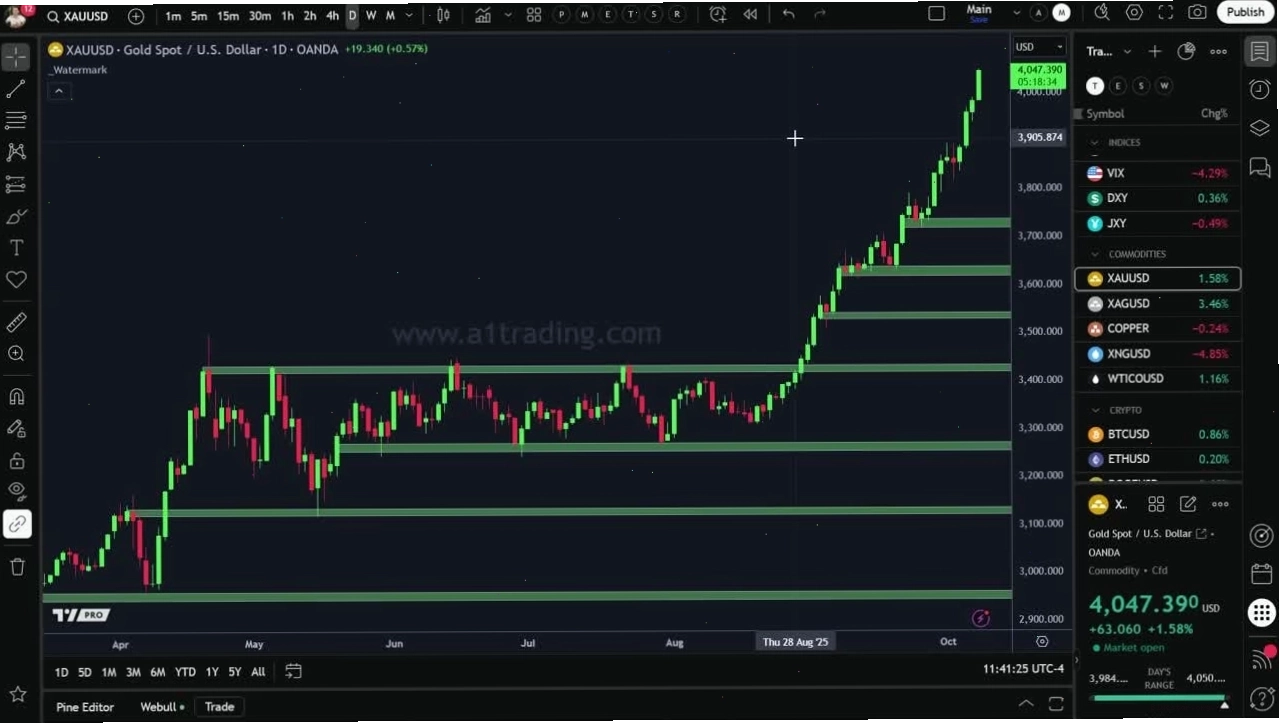Toggle Lock All Drawings padlock
1279x724 pixels.
16,460
